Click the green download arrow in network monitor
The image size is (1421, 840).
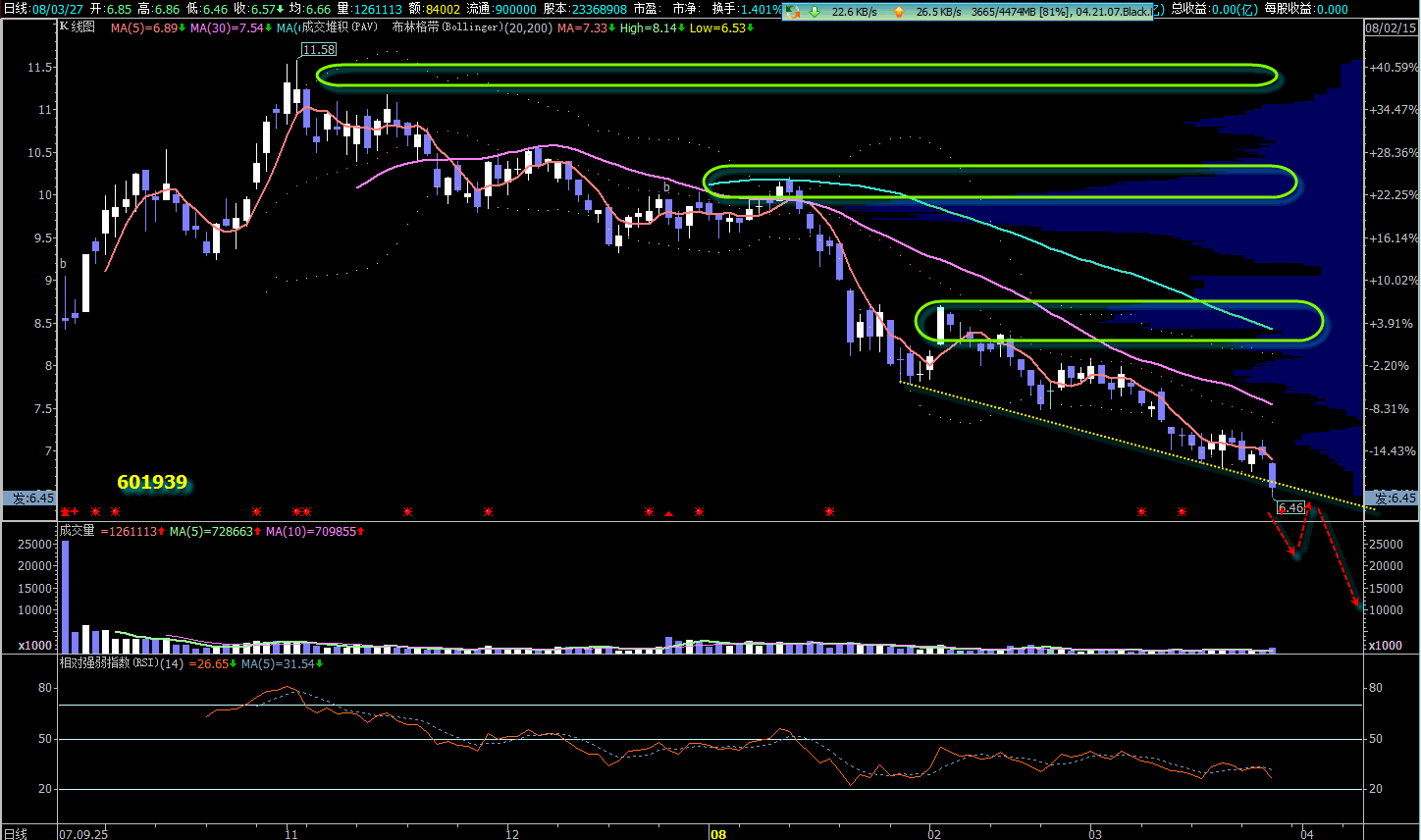coord(814,12)
